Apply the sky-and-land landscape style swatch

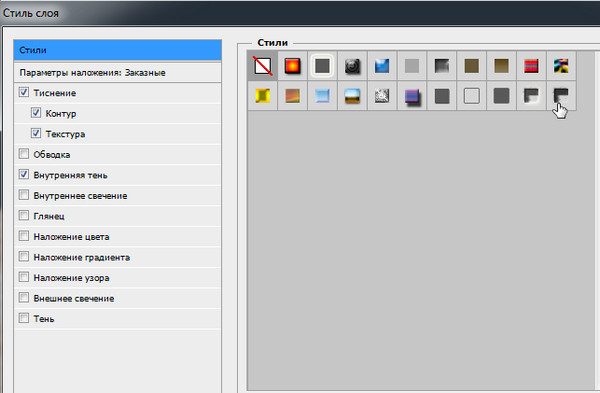(x=352, y=96)
